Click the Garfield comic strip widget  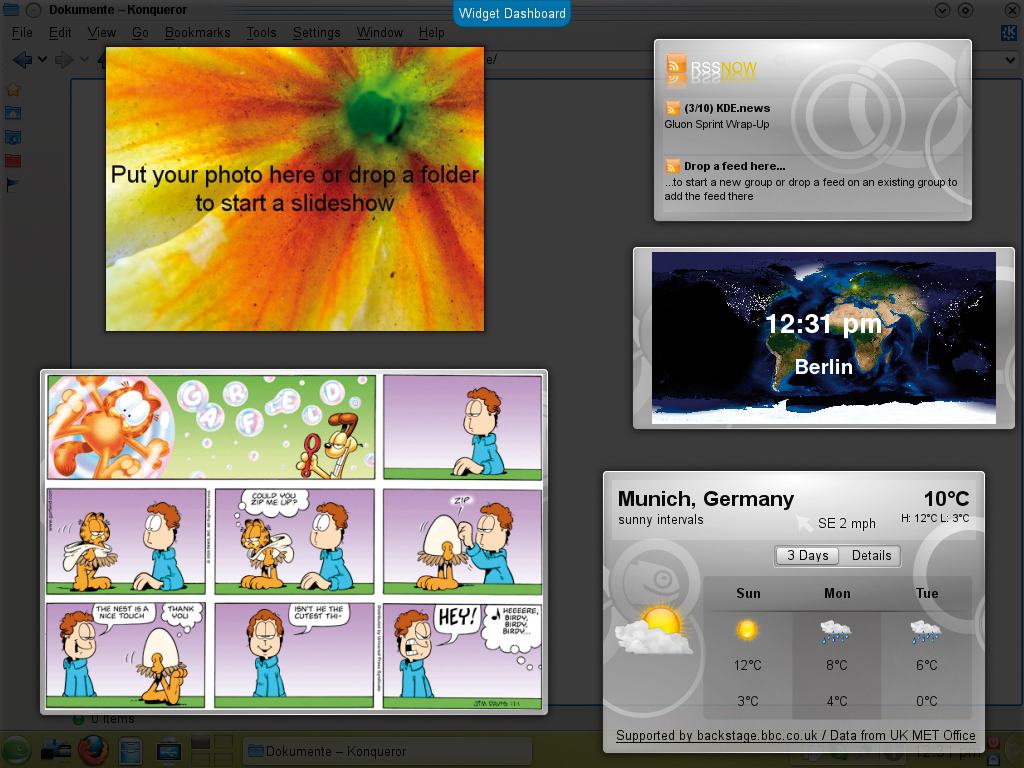click(x=294, y=541)
